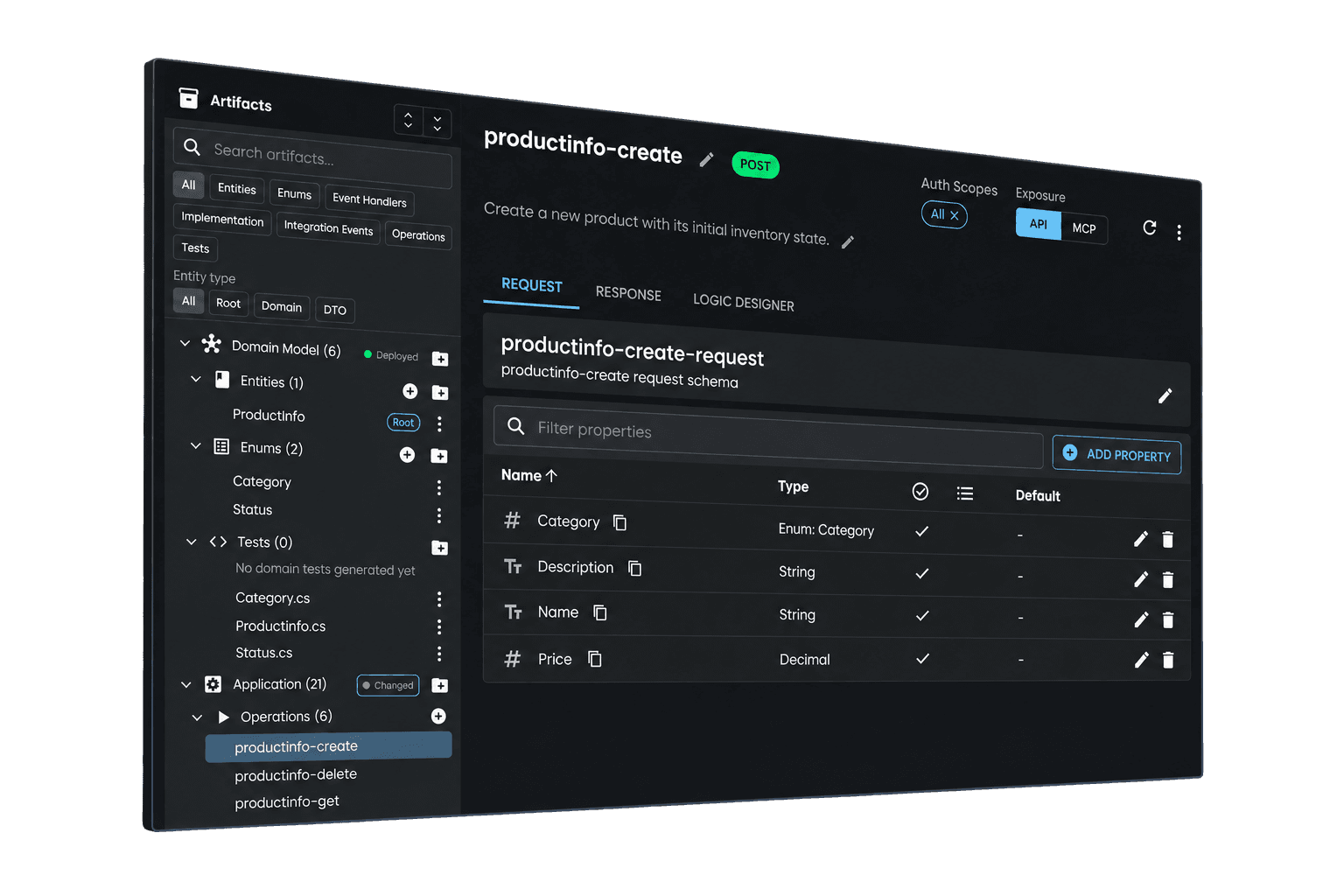Open the productinfo-delete operation
The height and width of the screenshot is (896, 1344).
(x=296, y=774)
